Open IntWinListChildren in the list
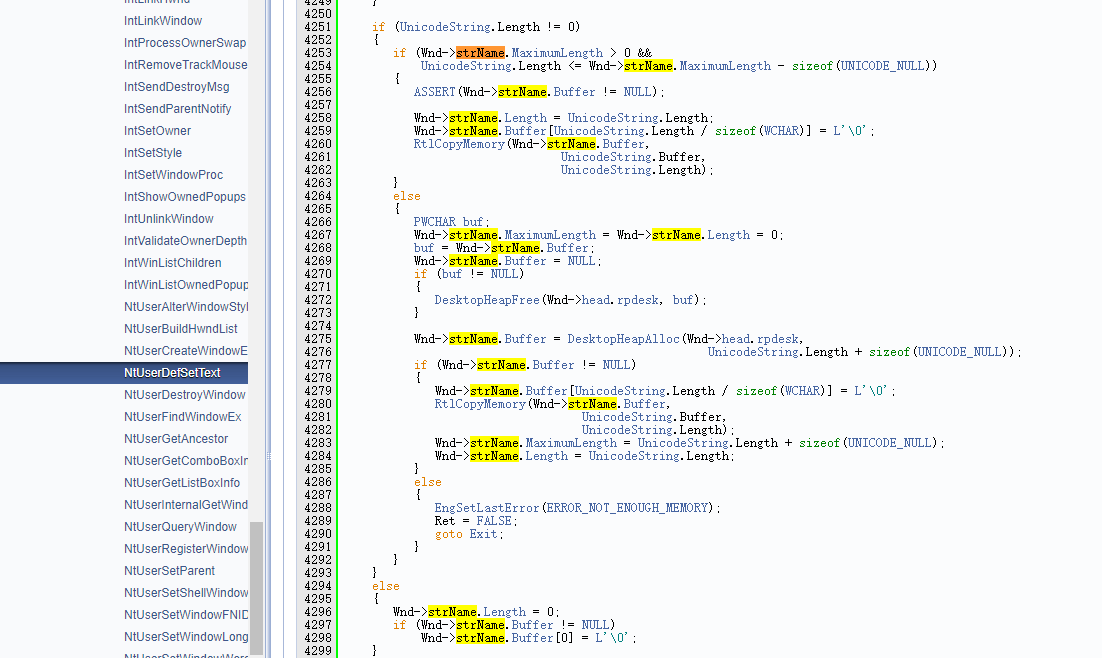The width and height of the screenshot is (1102, 658). (173, 263)
